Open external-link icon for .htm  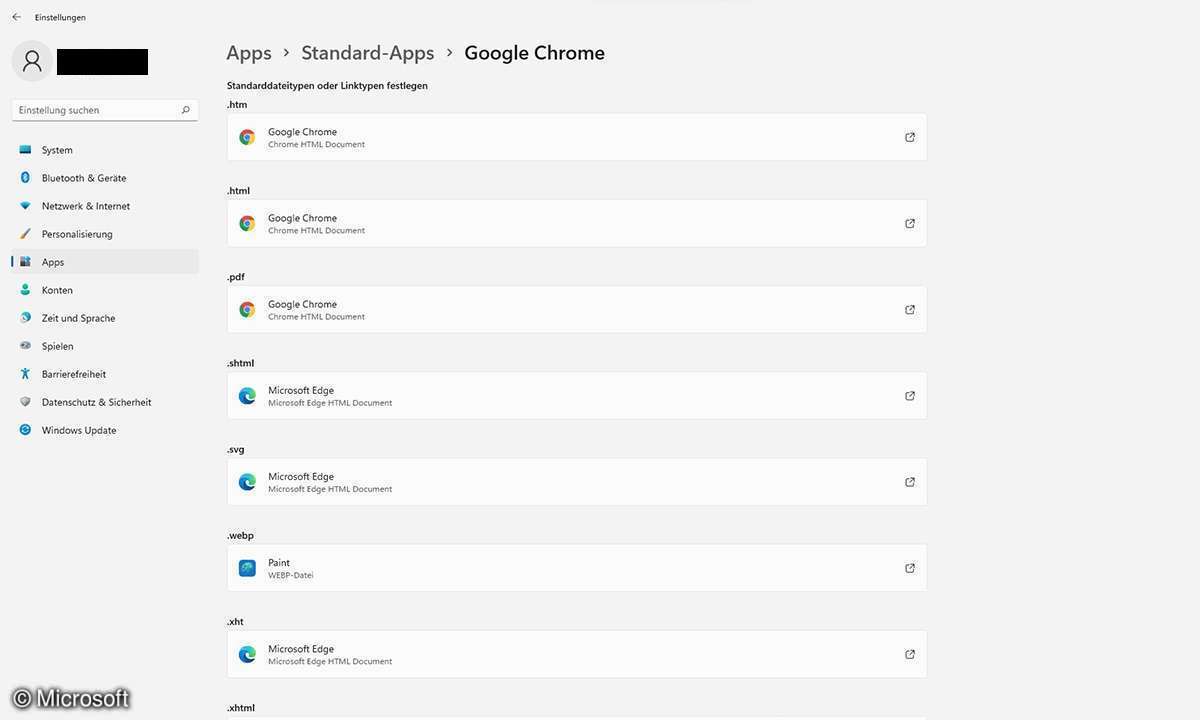910,137
